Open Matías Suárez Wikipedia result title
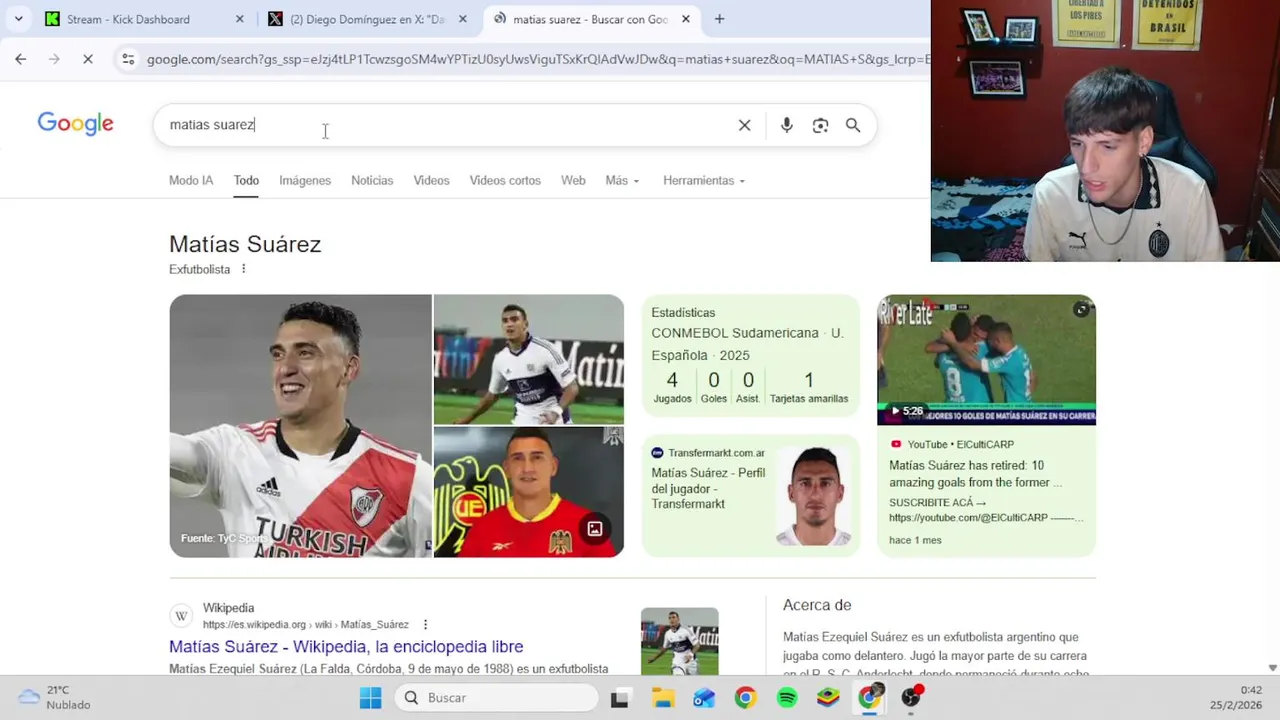Screen dimensions: 1280x720 [346, 647]
